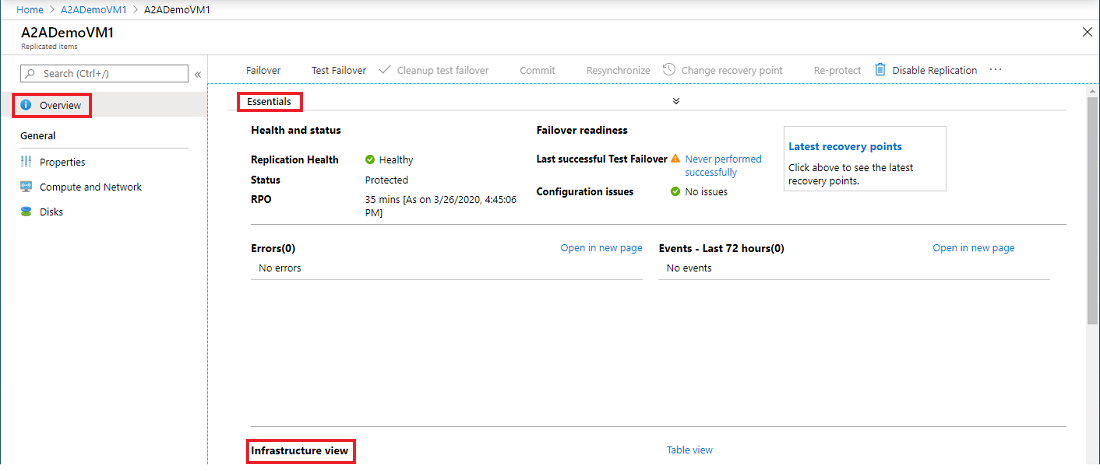Click the magnifier icon in search box
The width and height of the screenshot is (1100, 471).
[31, 73]
